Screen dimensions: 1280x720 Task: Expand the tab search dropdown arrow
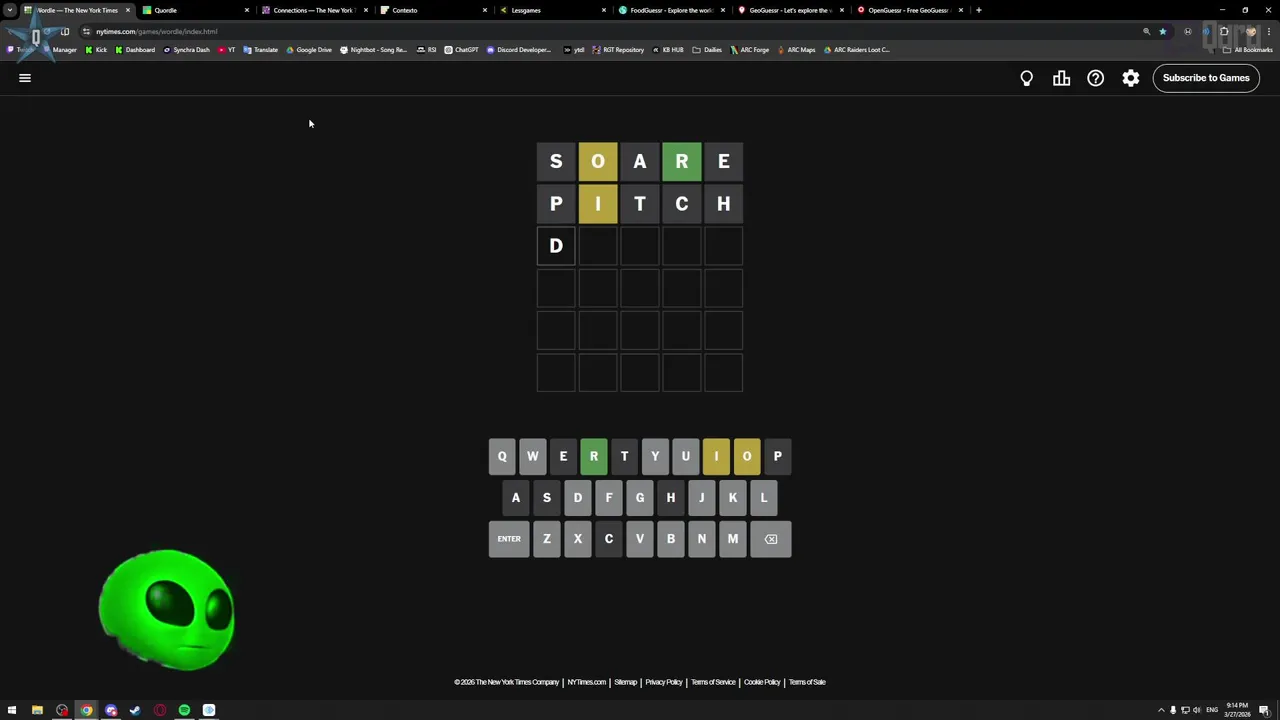pos(10,10)
